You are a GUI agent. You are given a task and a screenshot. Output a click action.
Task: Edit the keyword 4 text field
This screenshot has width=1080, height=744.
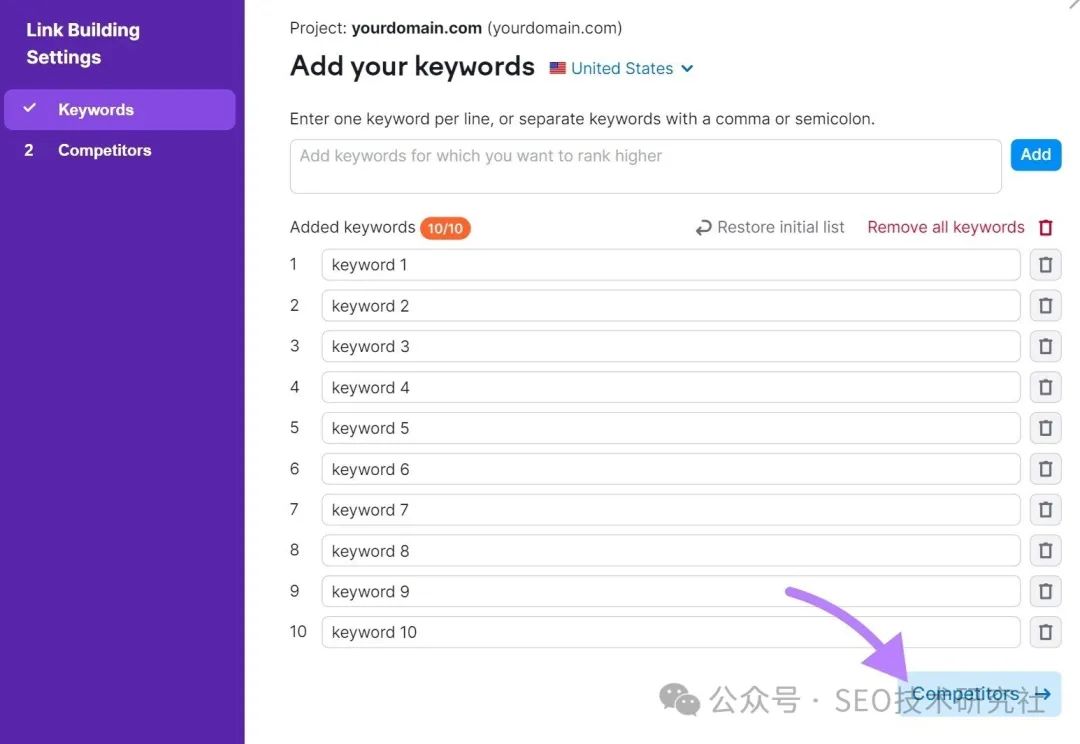pyautogui.click(x=670, y=388)
